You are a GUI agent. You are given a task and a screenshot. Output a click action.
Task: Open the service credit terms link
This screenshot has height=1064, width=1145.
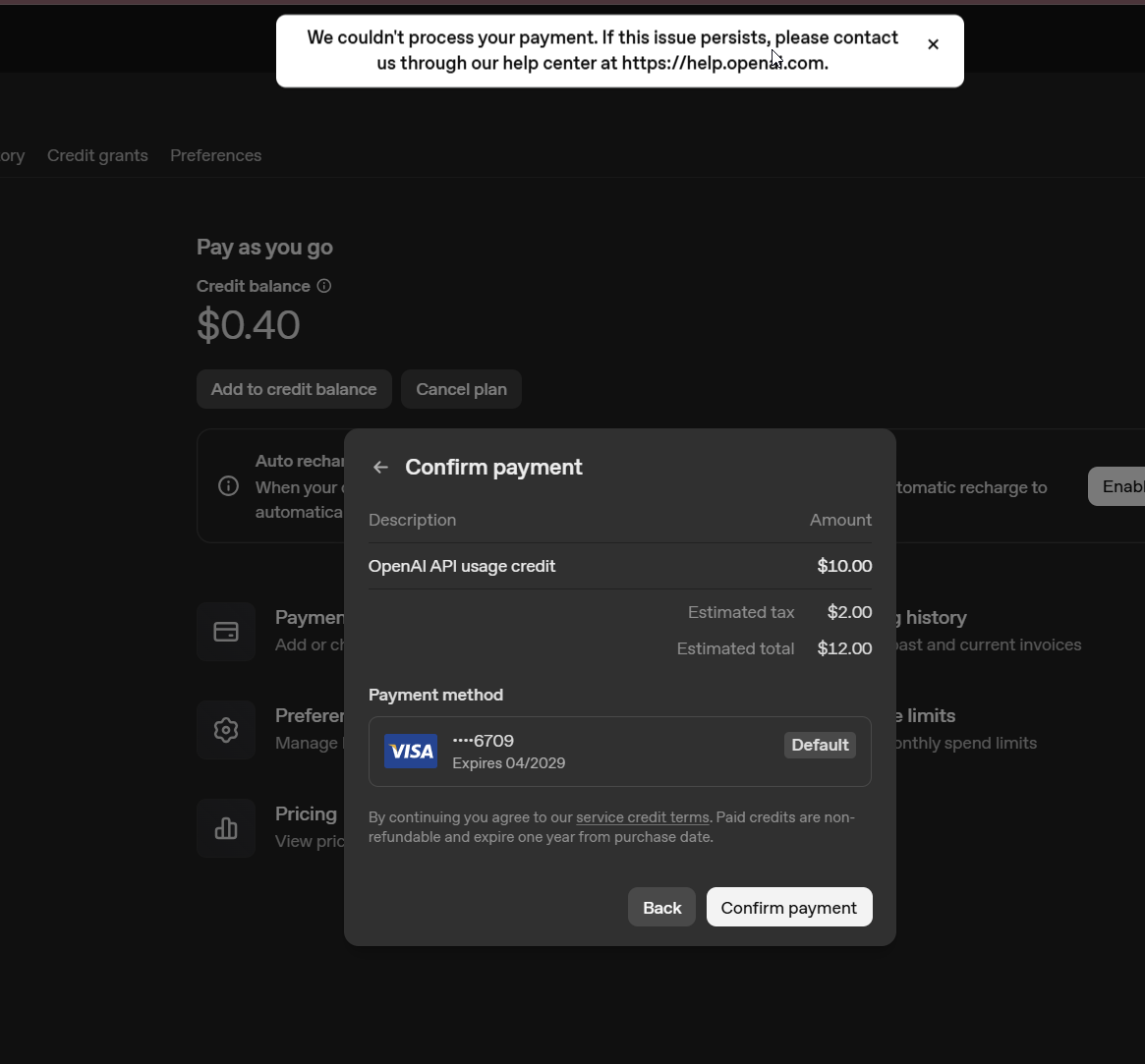pos(642,817)
